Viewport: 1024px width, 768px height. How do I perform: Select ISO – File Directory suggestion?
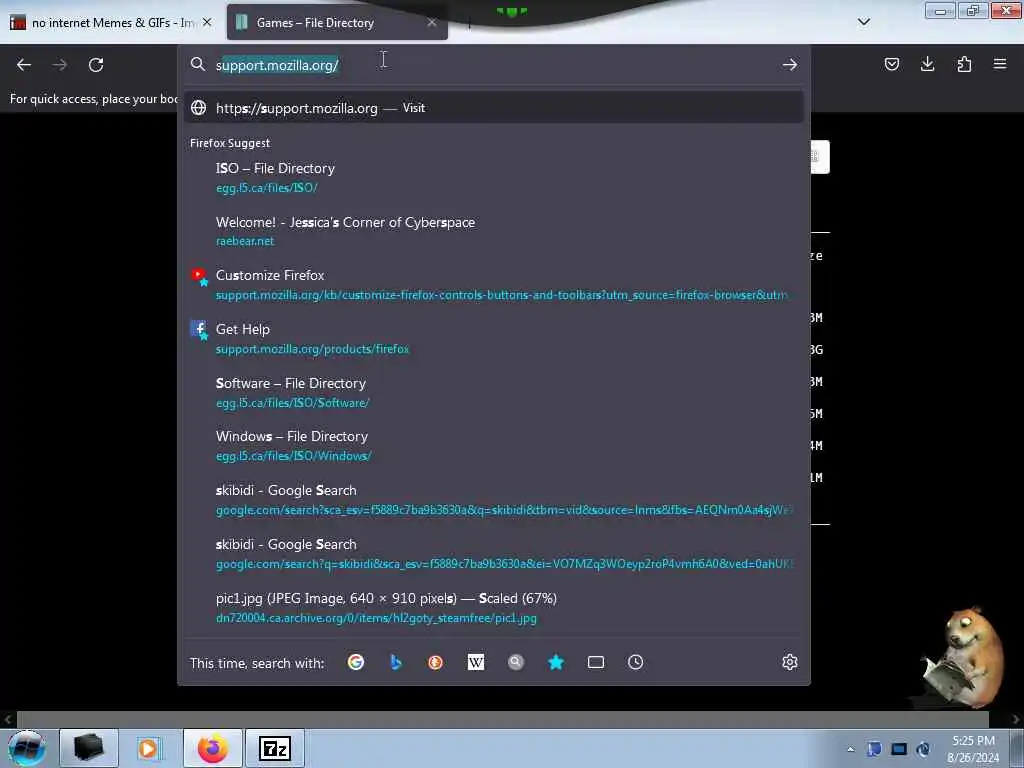pyautogui.click(x=494, y=178)
